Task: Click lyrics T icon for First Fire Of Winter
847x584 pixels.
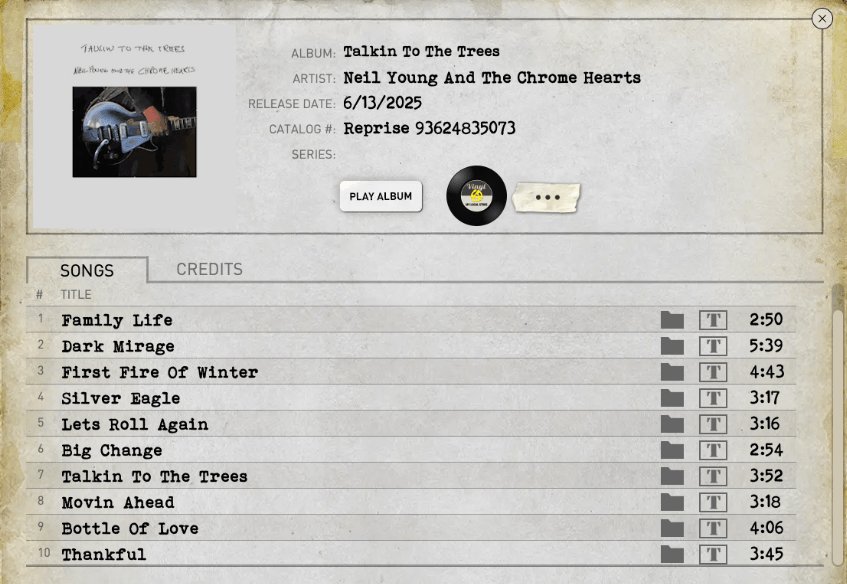Action: point(713,372)
